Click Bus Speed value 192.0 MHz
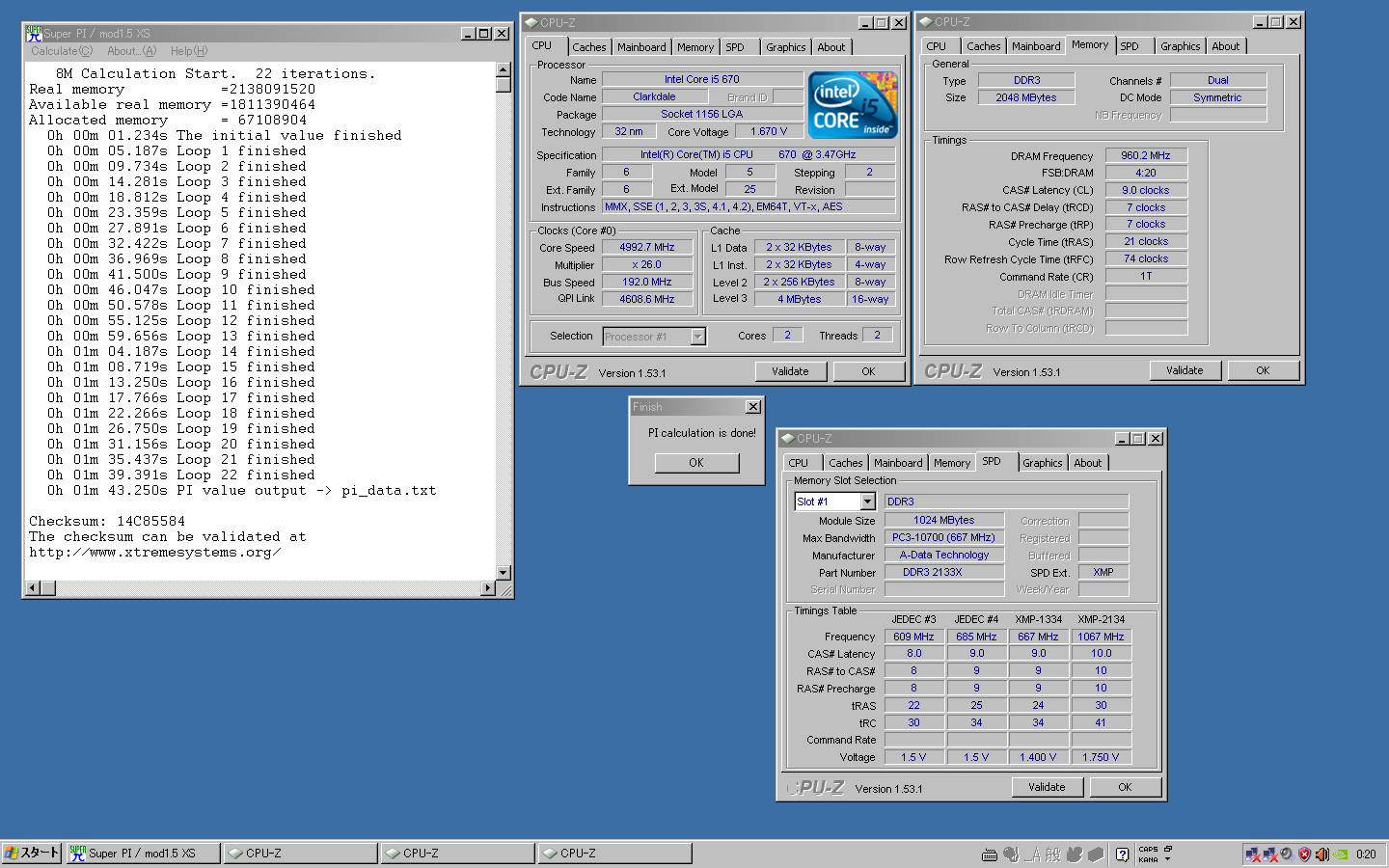The width and height of the screenshot is (1389, 868). (646, 282)
